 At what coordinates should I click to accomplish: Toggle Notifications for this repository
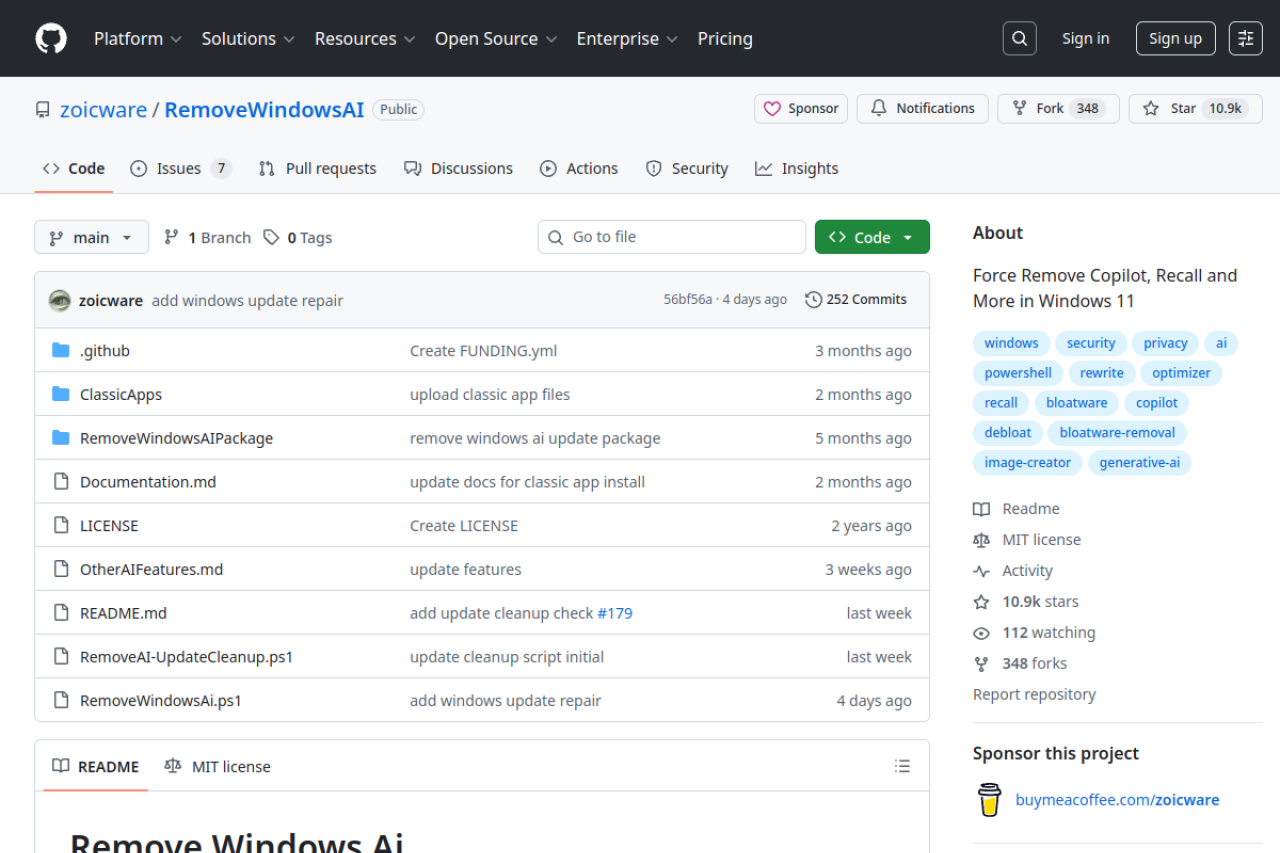tap(922, 109)
